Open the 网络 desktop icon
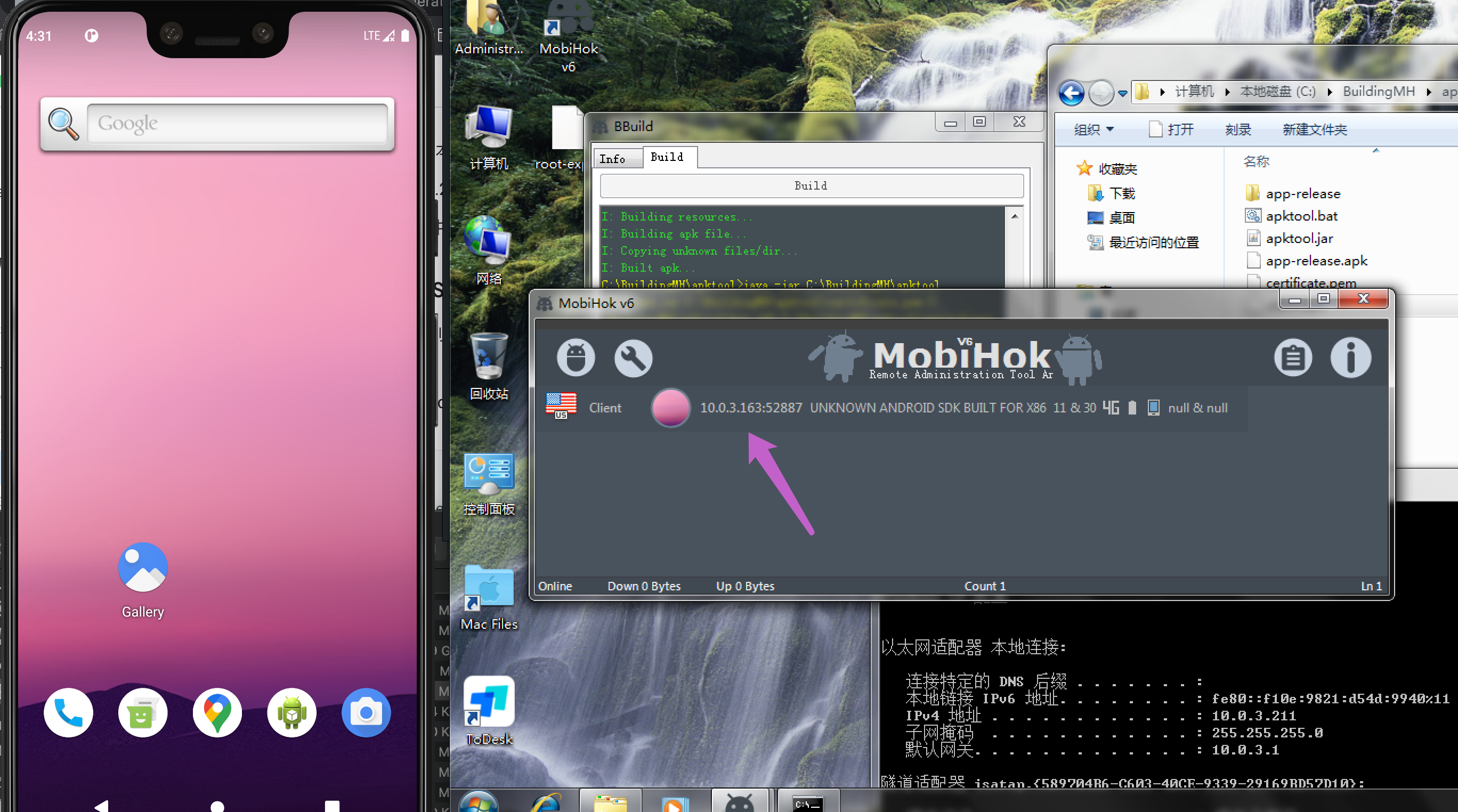Image resolution: width=1458 pixels, height=812 pixels. (489, 250)
